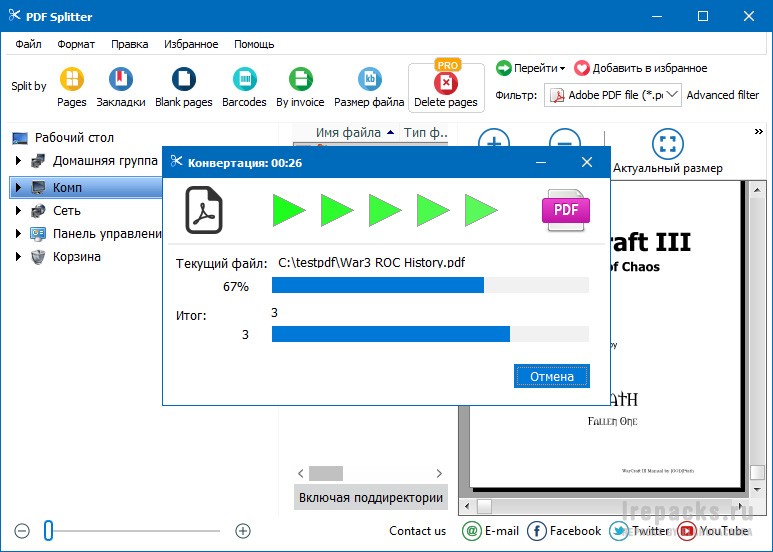The width and height of the screenshot is (773, 552).
Task: Expand the Сеть tree node
Action: tap(18, 210)
